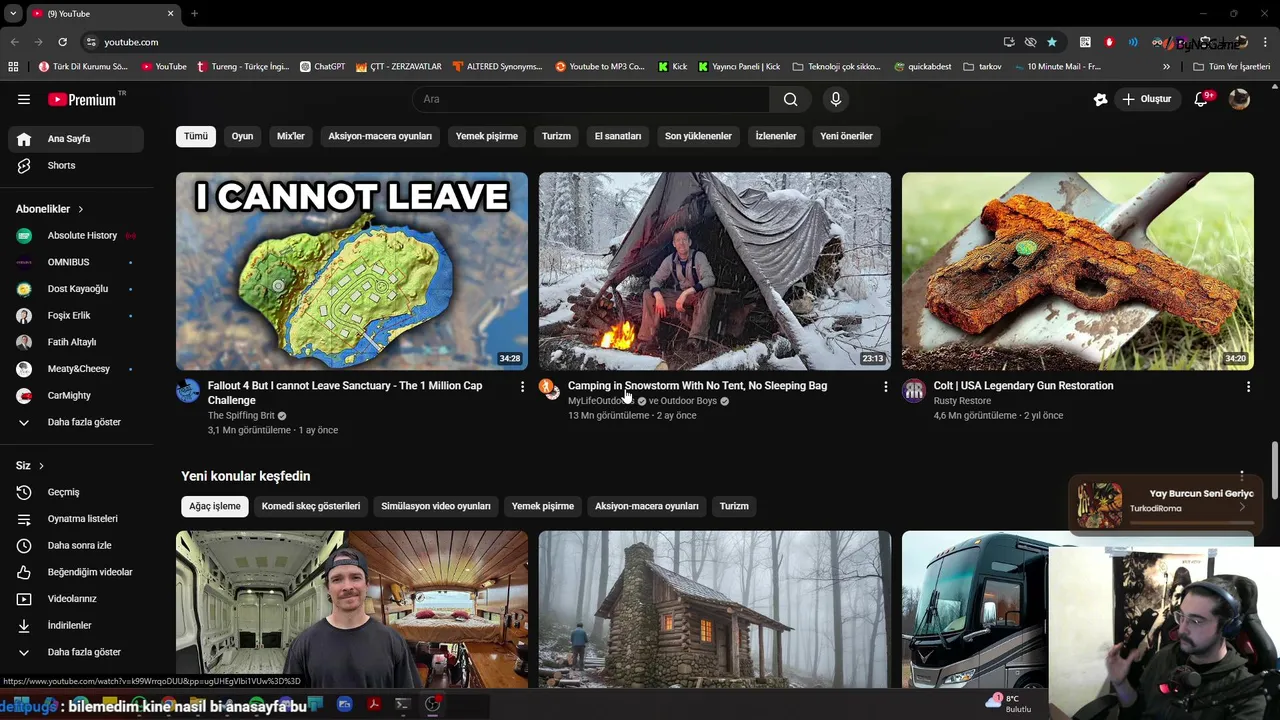The height and width of the screenshot is (720, 1280).
Task: Select the İzlenenler chip
Action: 776,136
